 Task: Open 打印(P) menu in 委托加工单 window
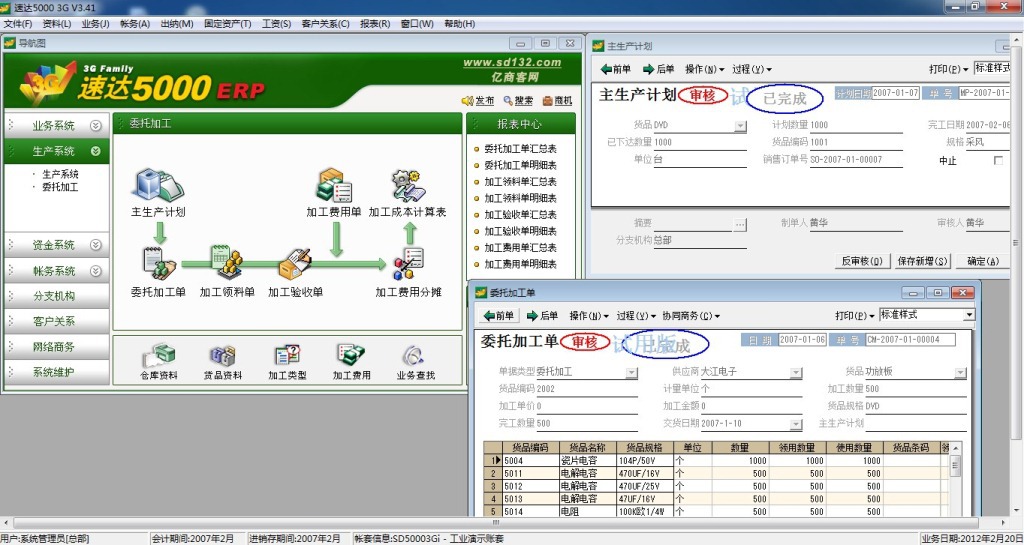(855, 316)
